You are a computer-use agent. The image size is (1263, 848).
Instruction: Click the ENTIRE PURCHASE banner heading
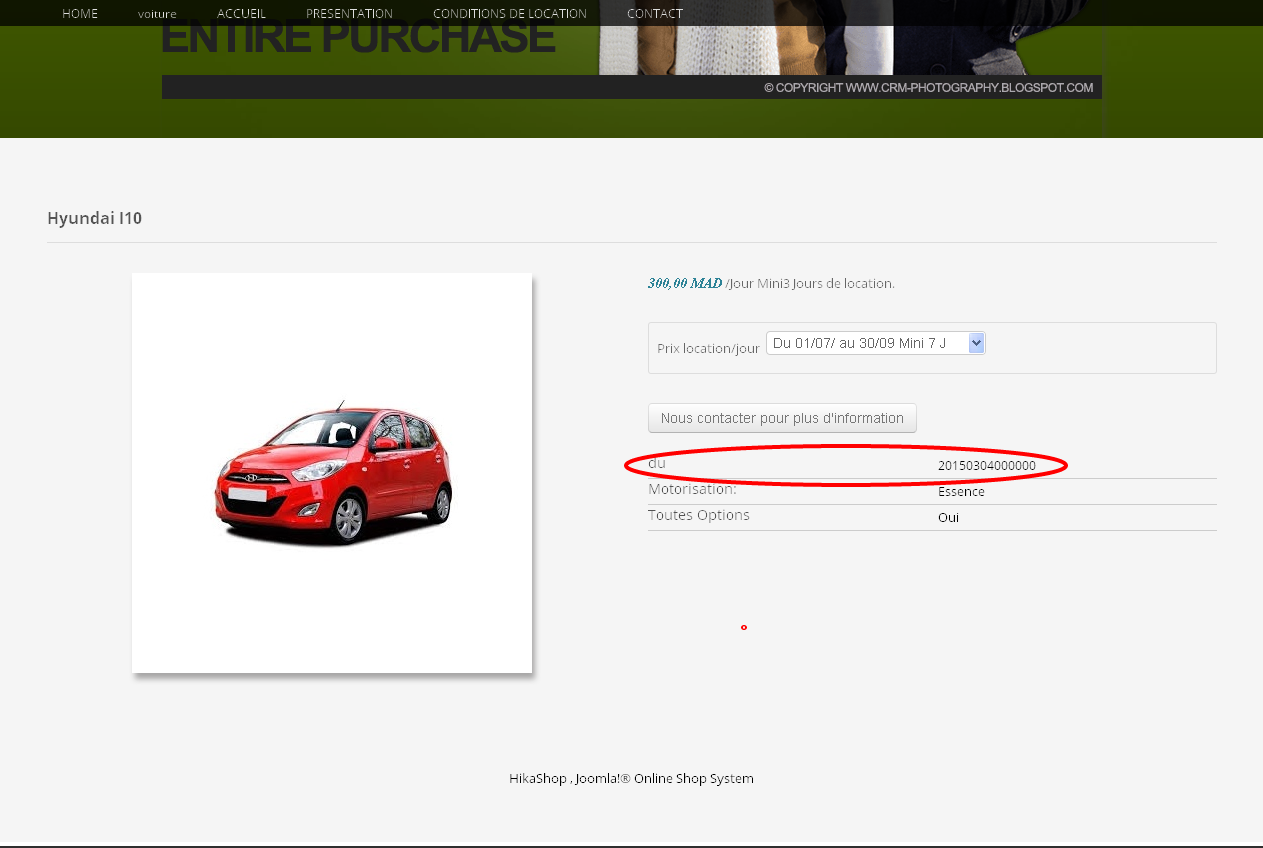[358, 38]
